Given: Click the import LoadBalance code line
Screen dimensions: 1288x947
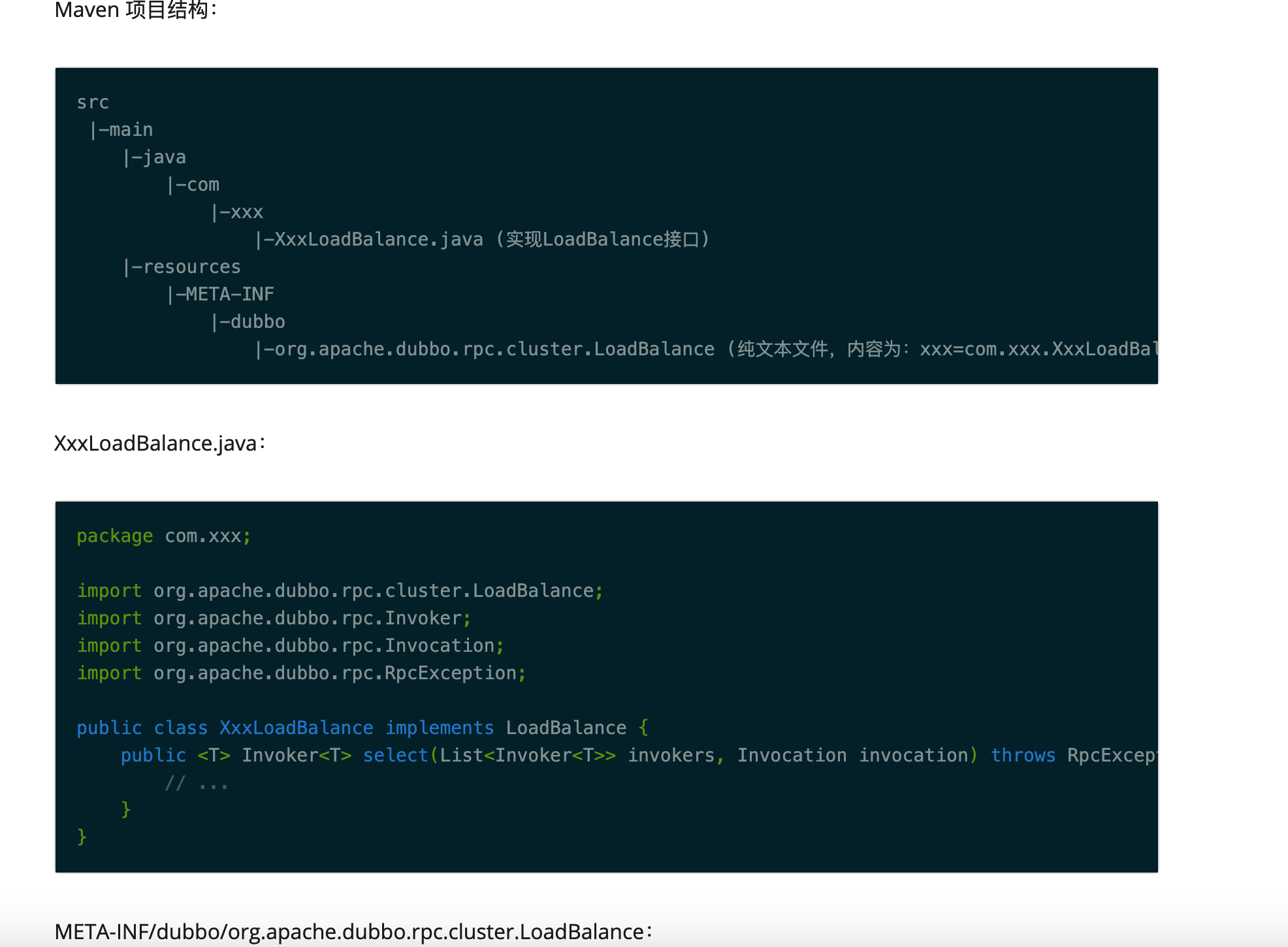Looking at the screenshot, I should point(340,591).
